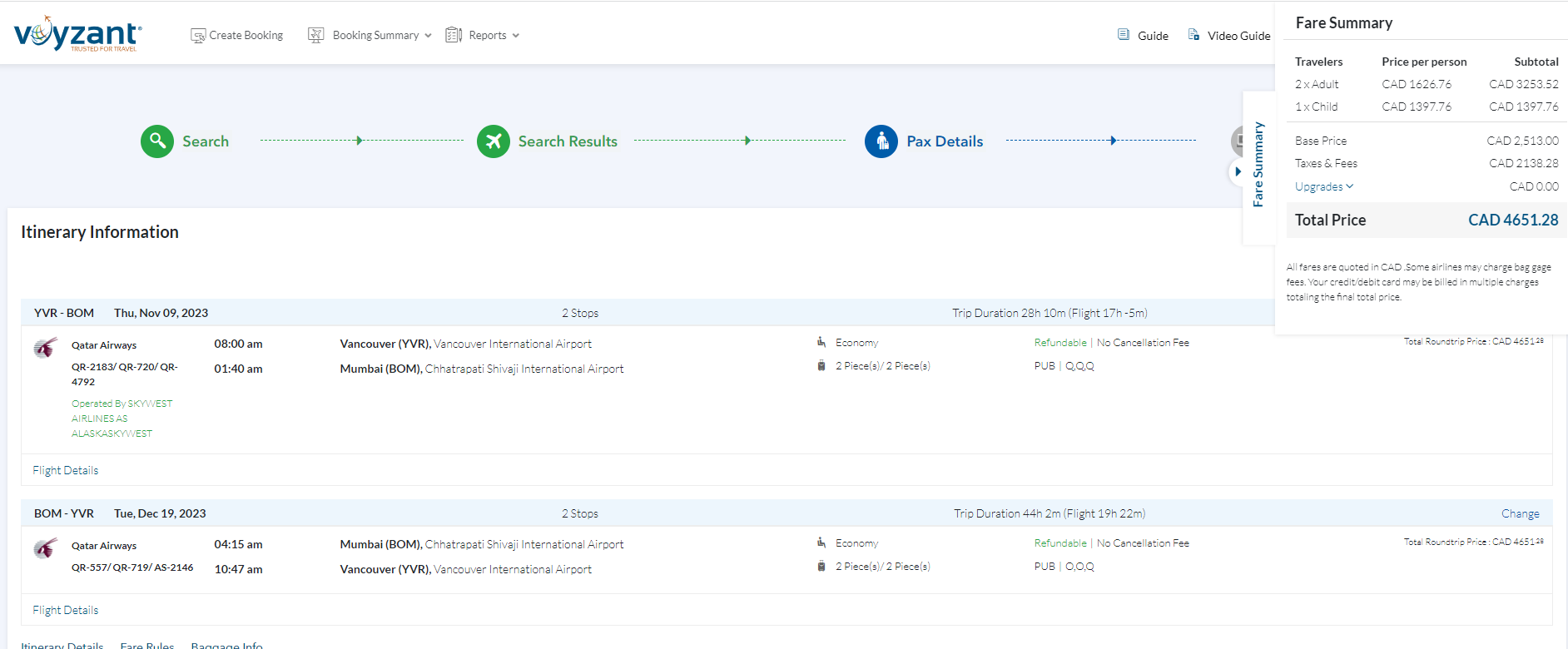1568x649 pixels.
Task: Open the Itinerary Details tab
Action: 62,645
